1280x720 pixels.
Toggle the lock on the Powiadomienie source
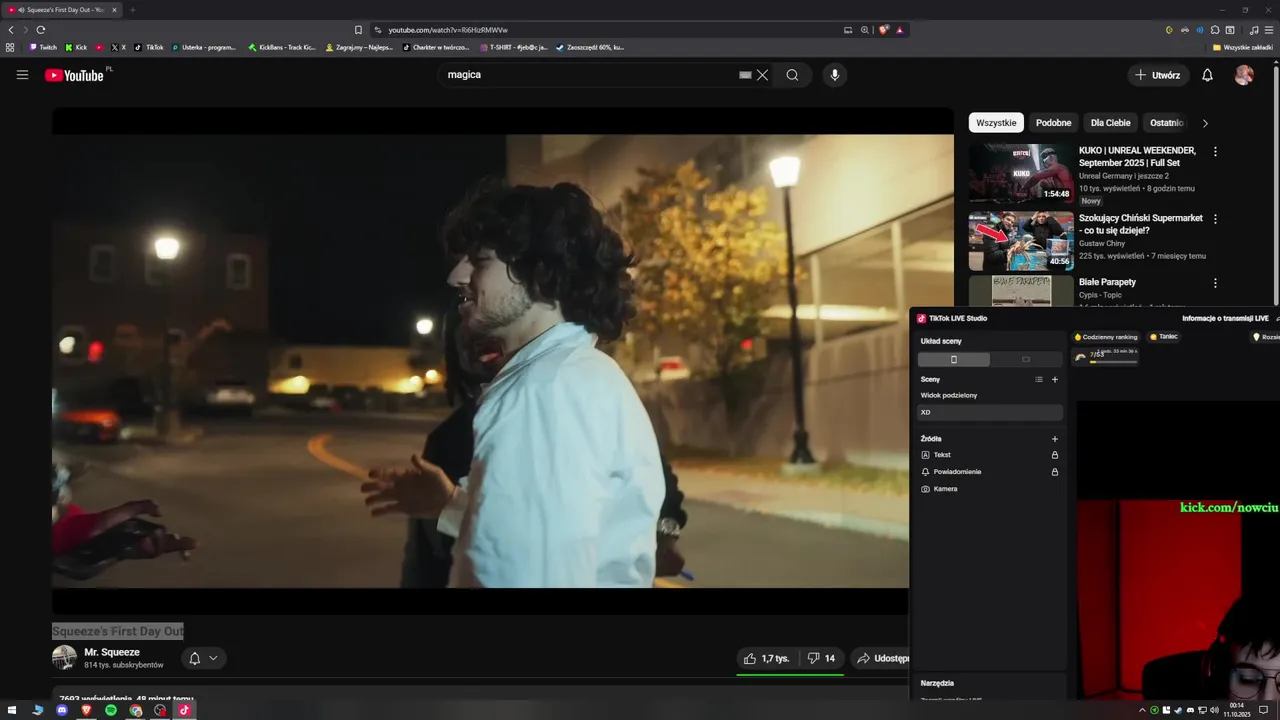[1055, 472]
